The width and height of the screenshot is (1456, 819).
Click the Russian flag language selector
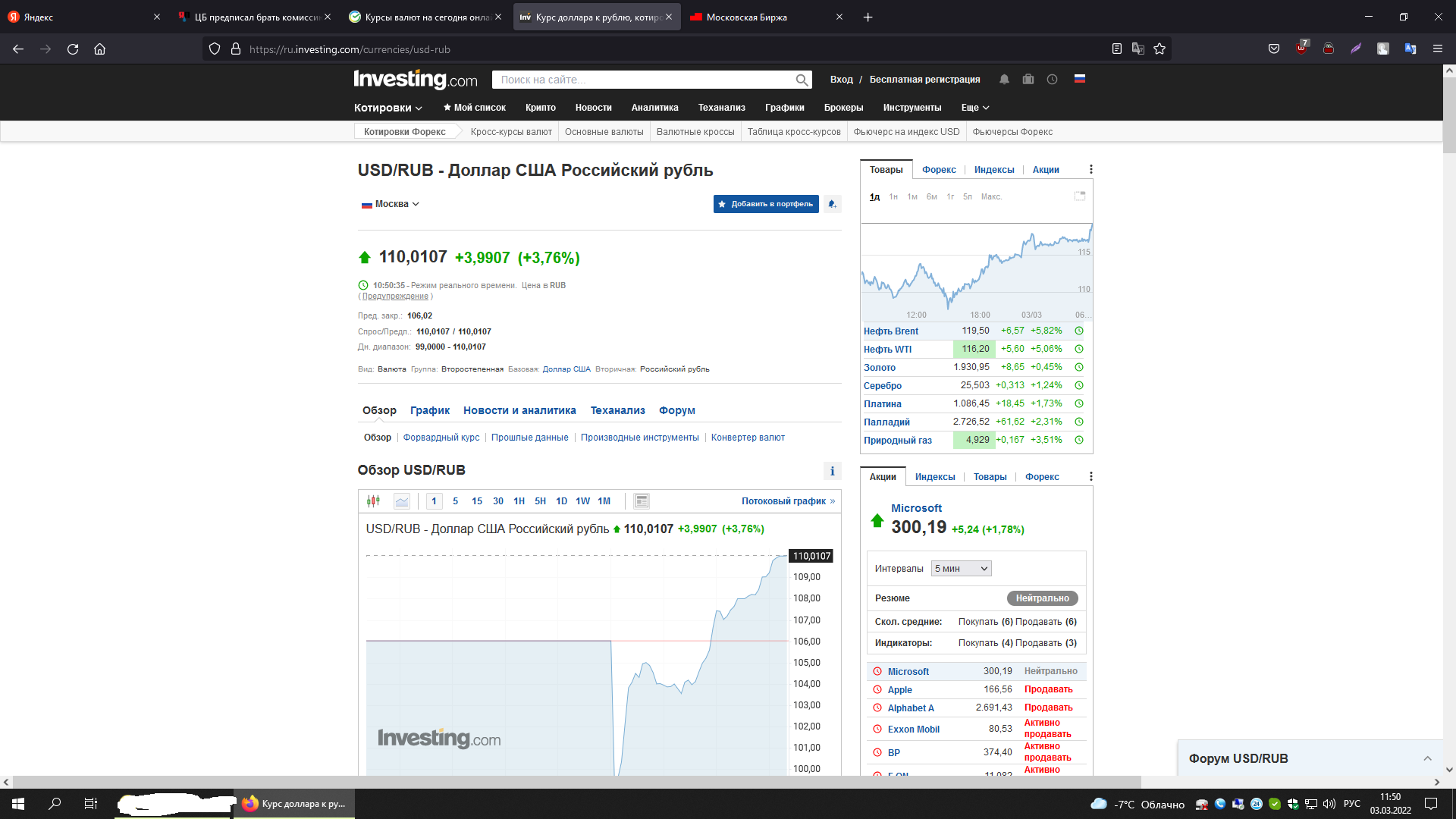(1080, 78)
